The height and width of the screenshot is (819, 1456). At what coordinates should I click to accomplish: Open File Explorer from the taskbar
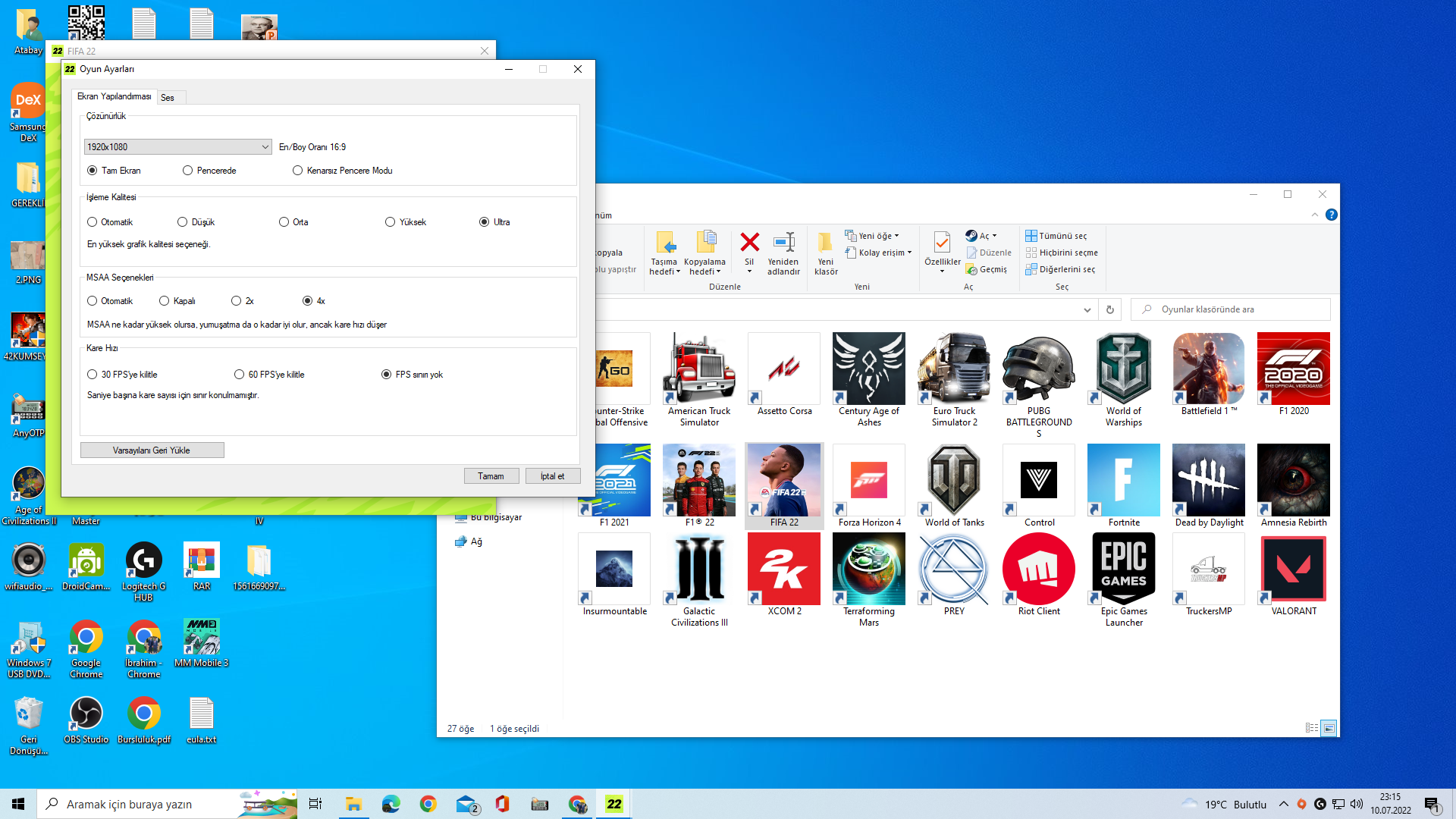(x=353, y=804)
